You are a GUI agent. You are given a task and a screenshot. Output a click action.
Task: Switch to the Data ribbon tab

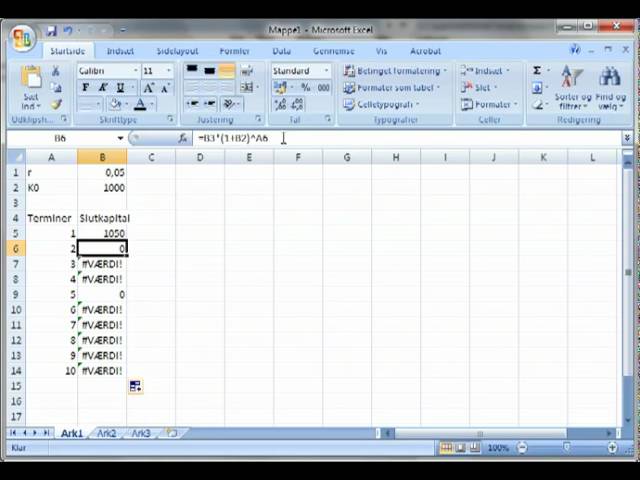(x=282, y=51)
